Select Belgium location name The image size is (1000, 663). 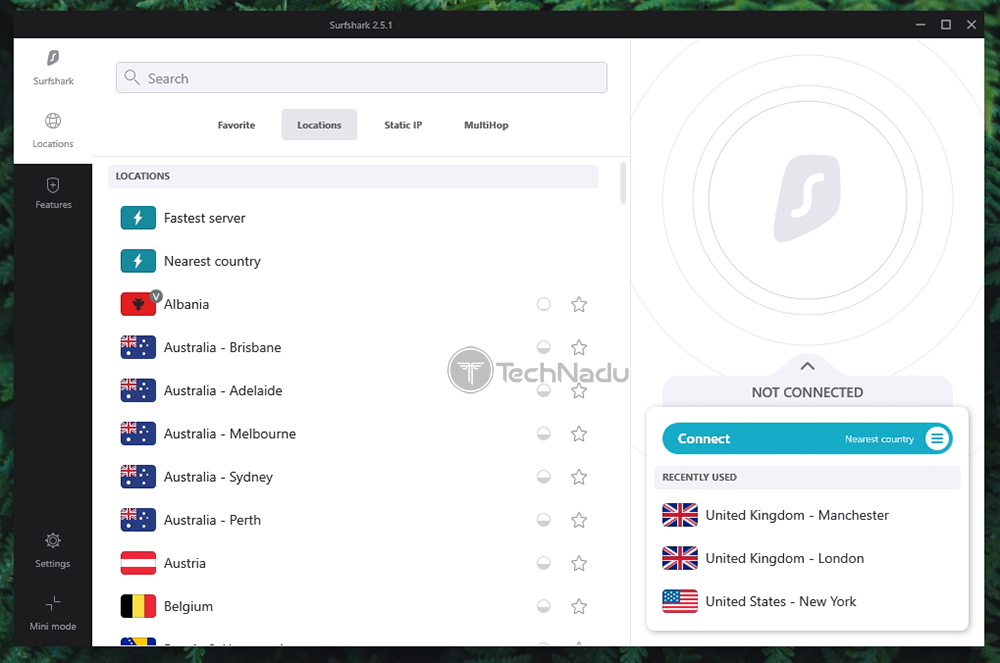(x=188, y=606)
